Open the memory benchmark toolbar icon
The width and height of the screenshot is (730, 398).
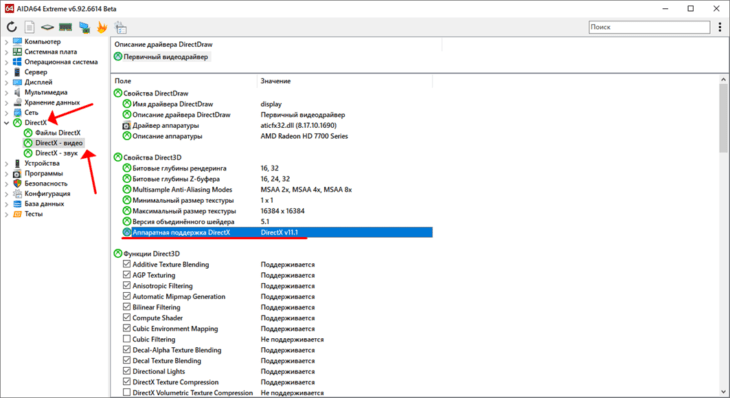66,27
